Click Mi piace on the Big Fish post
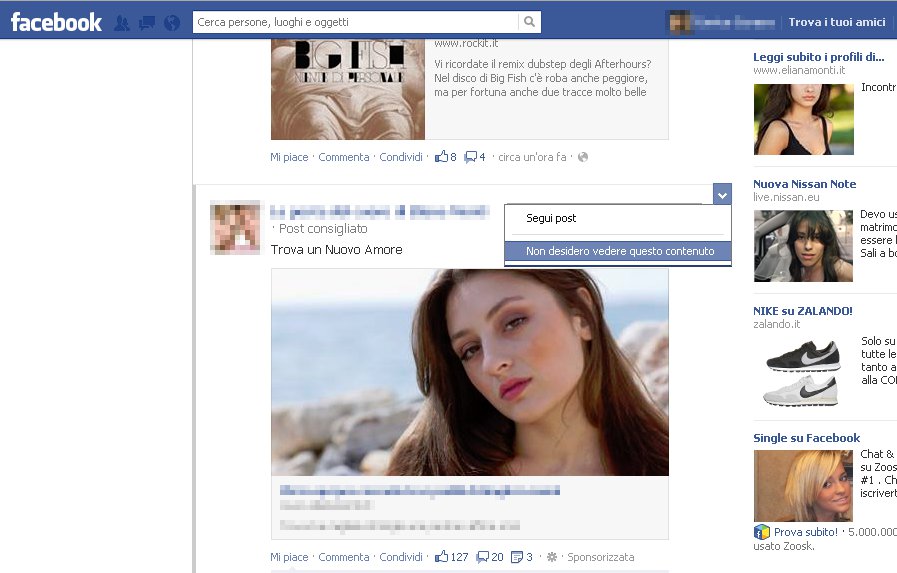The width and height of the screenshot is (897, 573). [289, 157]
